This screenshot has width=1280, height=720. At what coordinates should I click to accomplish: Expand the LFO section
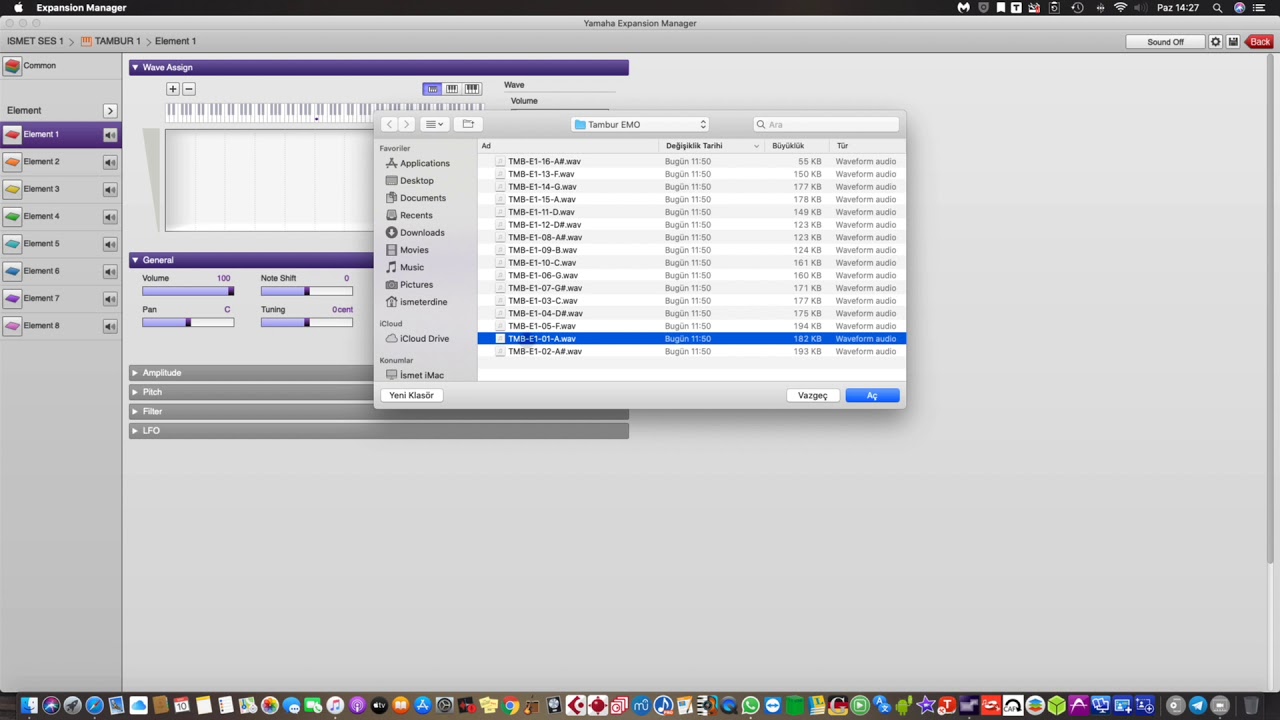(x=135, y=430)
